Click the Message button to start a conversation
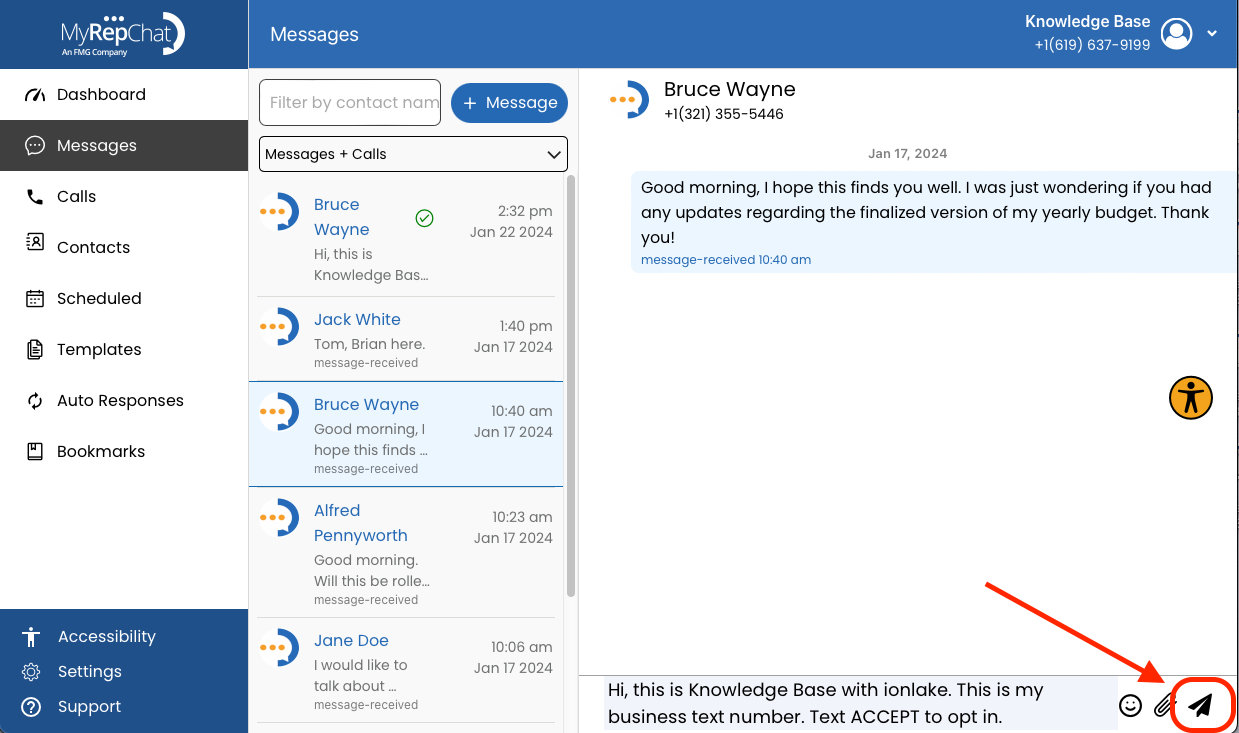The width and height of the screenshot is (1239, 733). click(509, 102)
